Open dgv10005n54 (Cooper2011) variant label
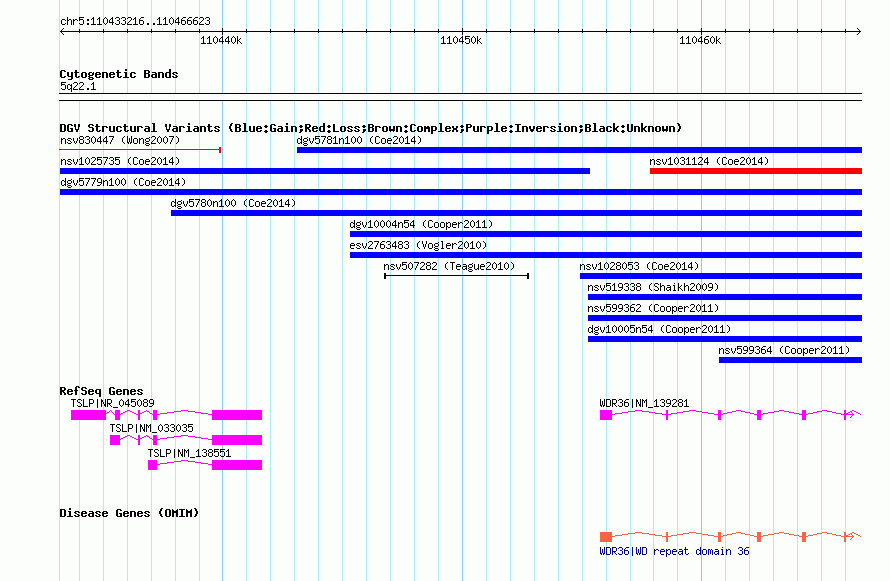This screenshot has width=890, height=581. click(659, 329)
